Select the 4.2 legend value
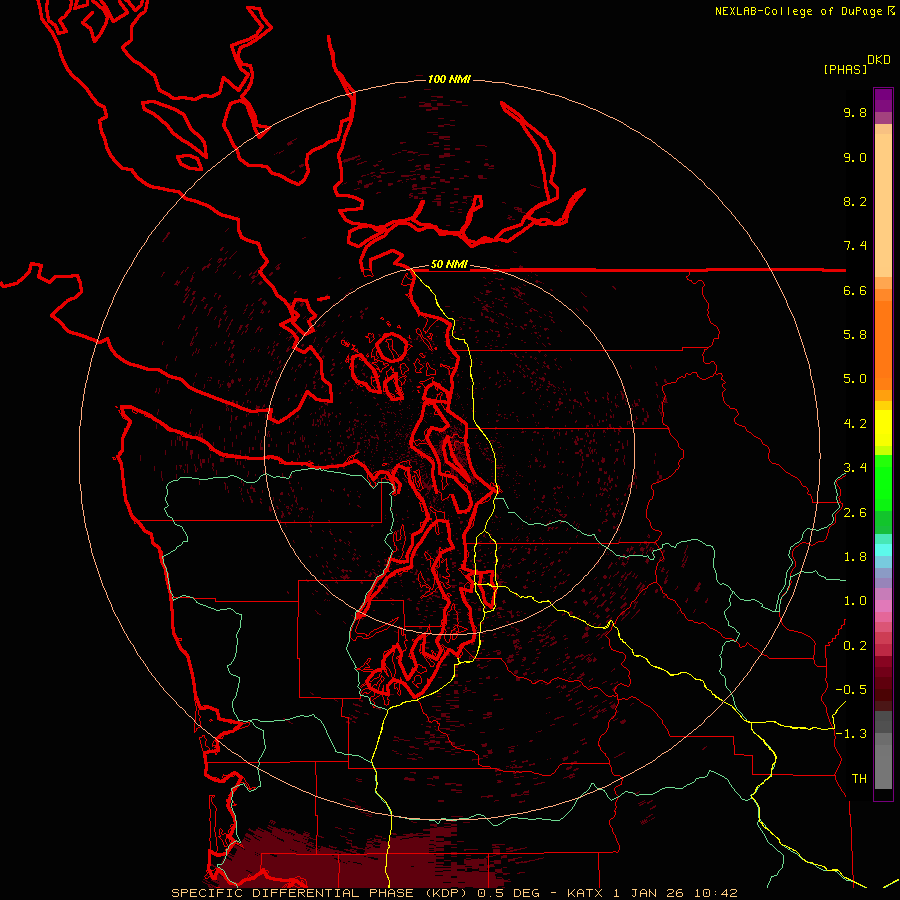 coord(855,424)
